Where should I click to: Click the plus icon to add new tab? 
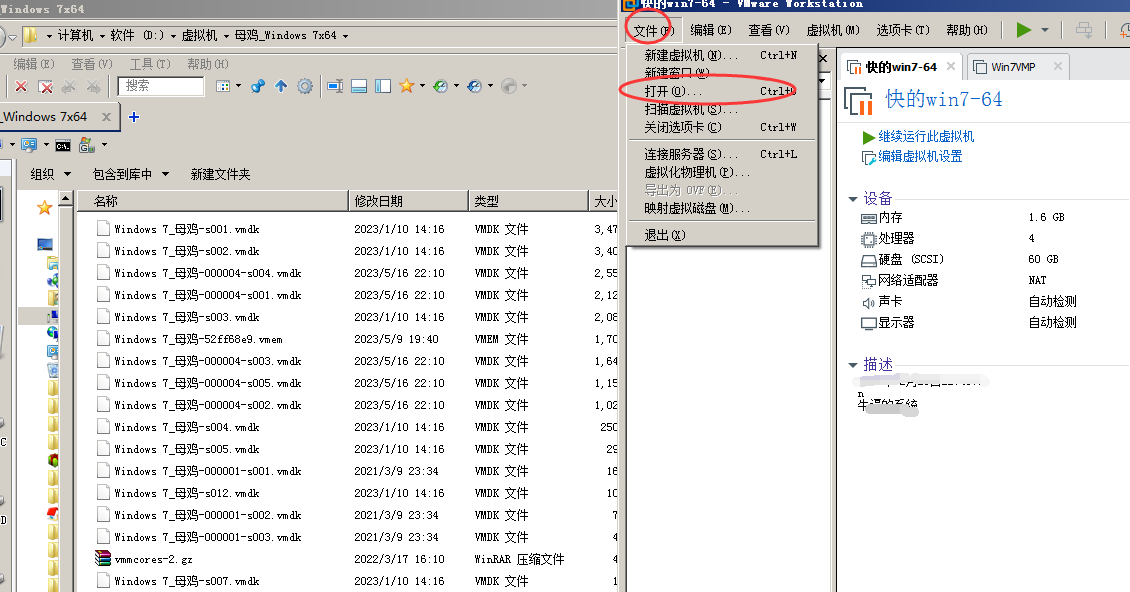(134, 117)
